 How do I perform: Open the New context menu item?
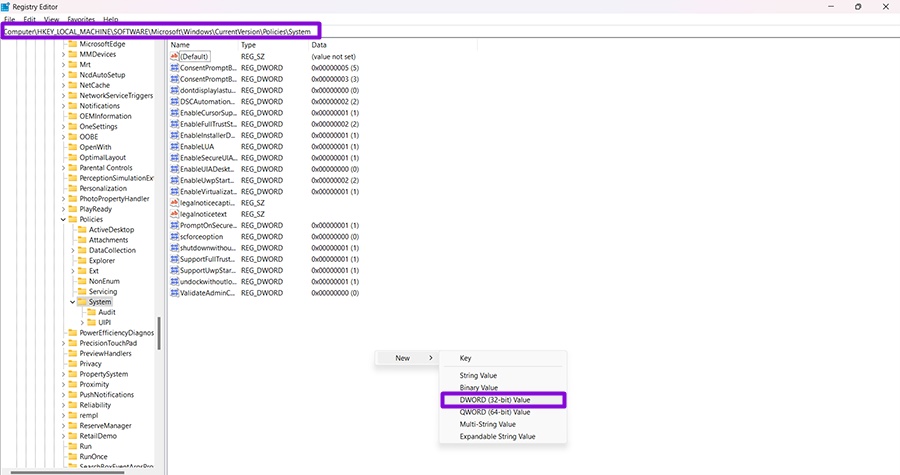406,358
